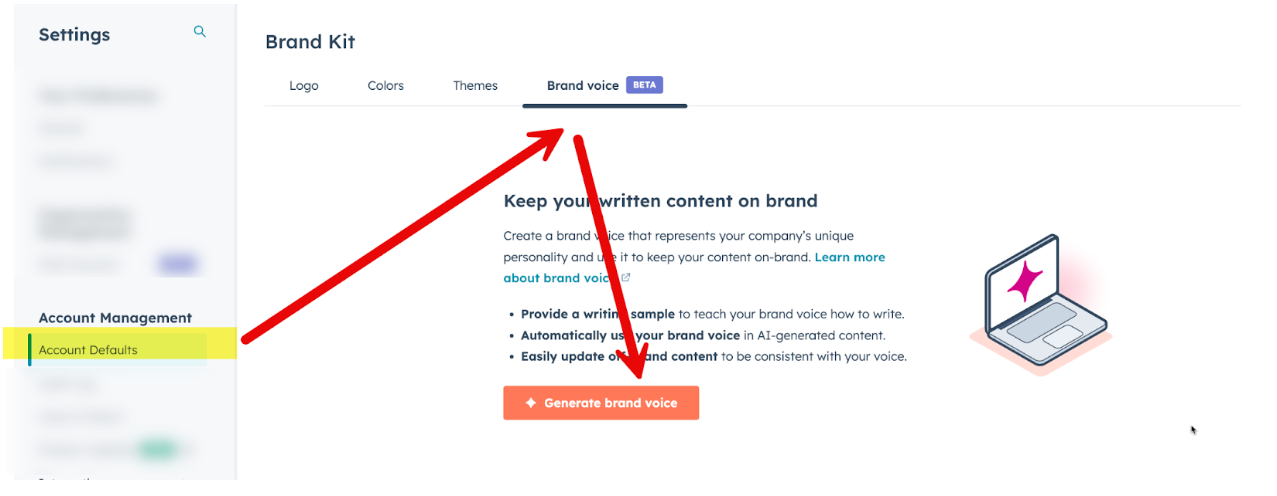
Task: Select the Themes tab
Action: 475,86
